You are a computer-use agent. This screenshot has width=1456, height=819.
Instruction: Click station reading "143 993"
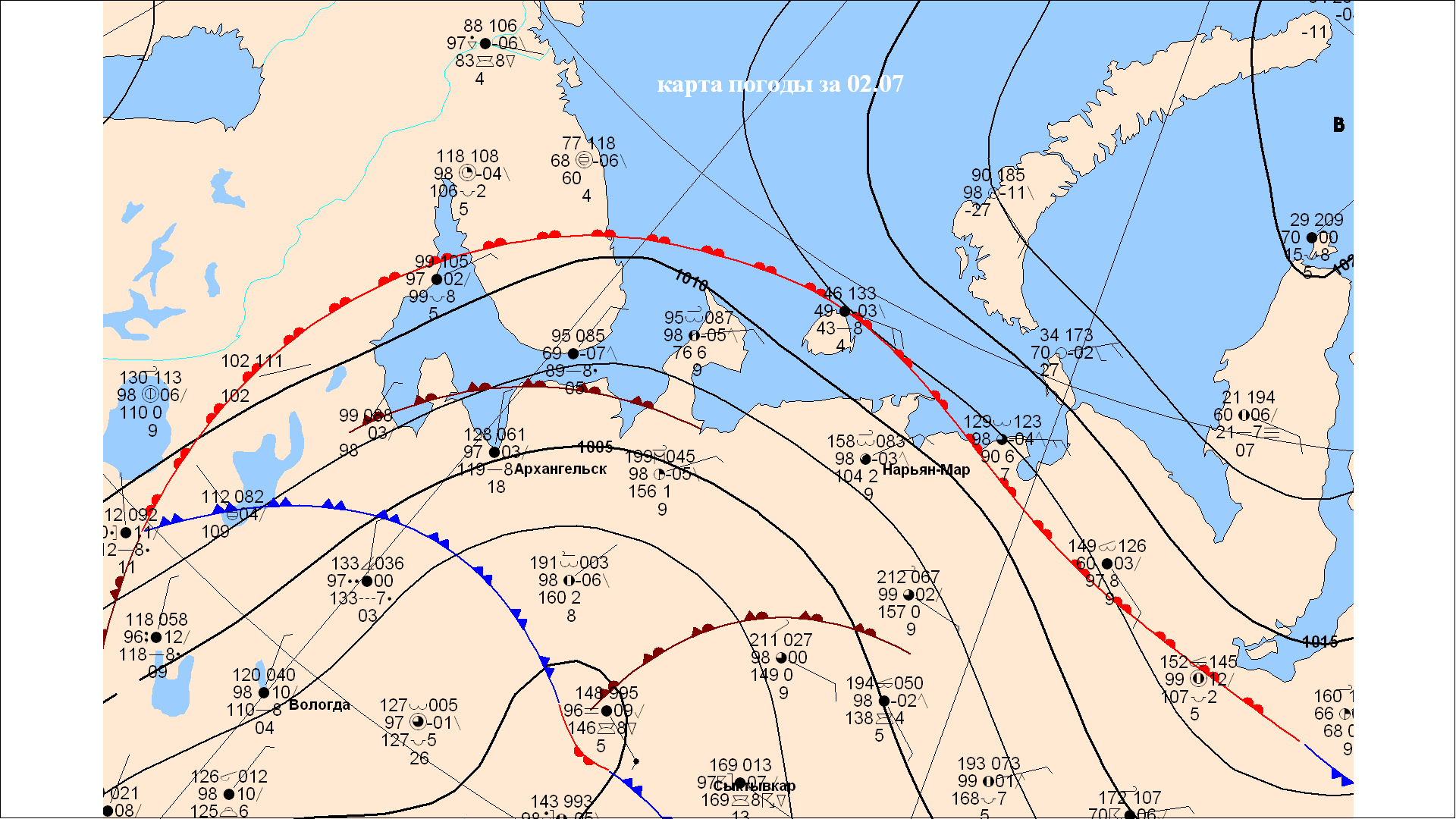[561, 802]
